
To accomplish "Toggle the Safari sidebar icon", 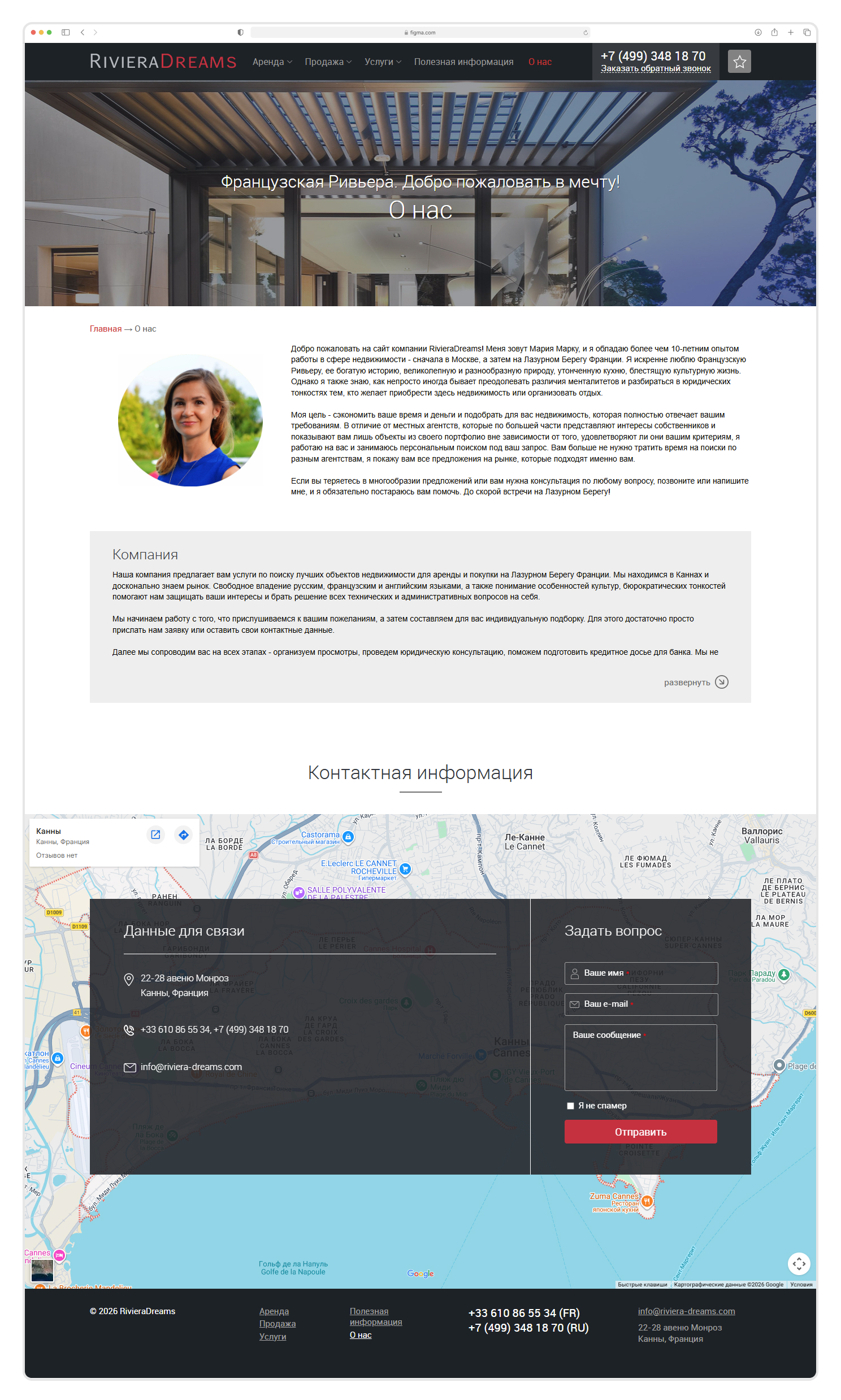I will pyautogui.click(x=66, y=32).
